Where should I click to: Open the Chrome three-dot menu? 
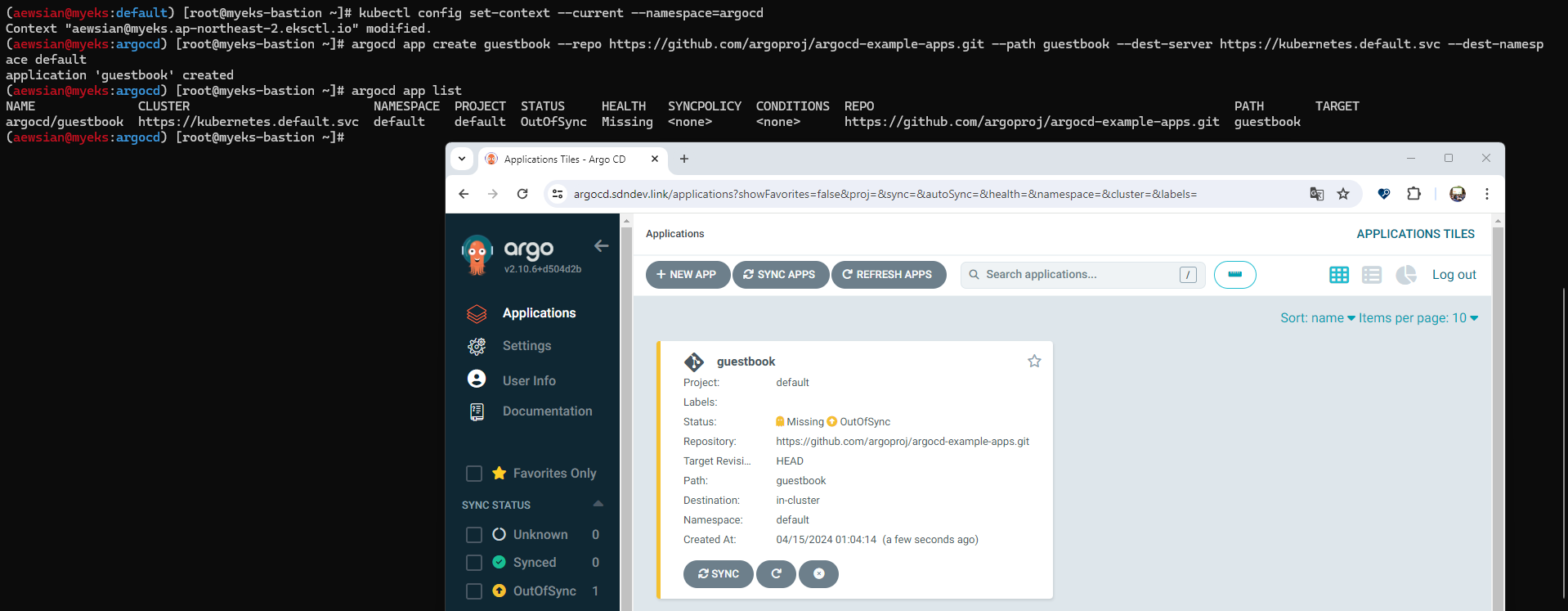[1487, 194]
